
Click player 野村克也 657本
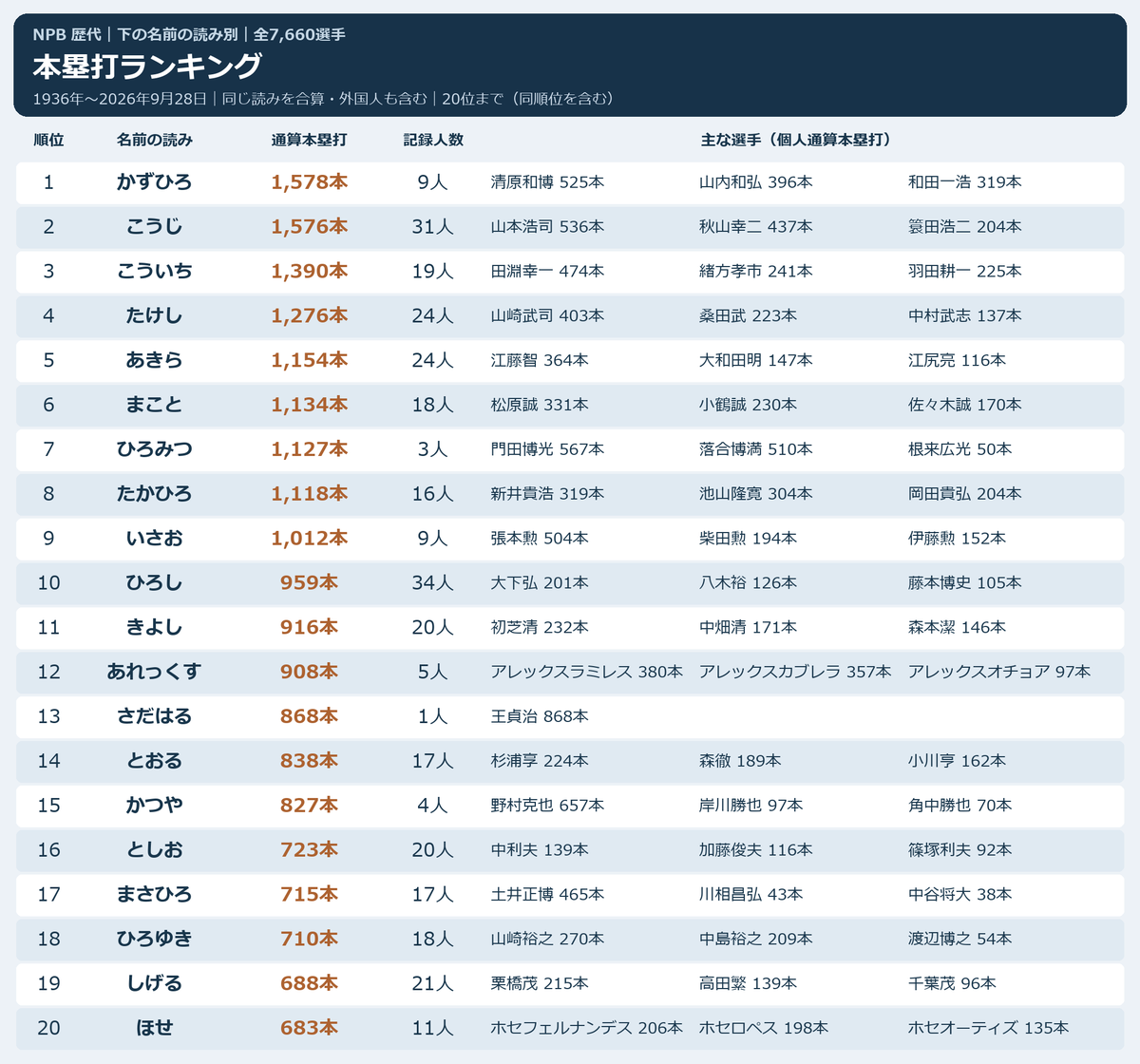(x=547, y=806)
